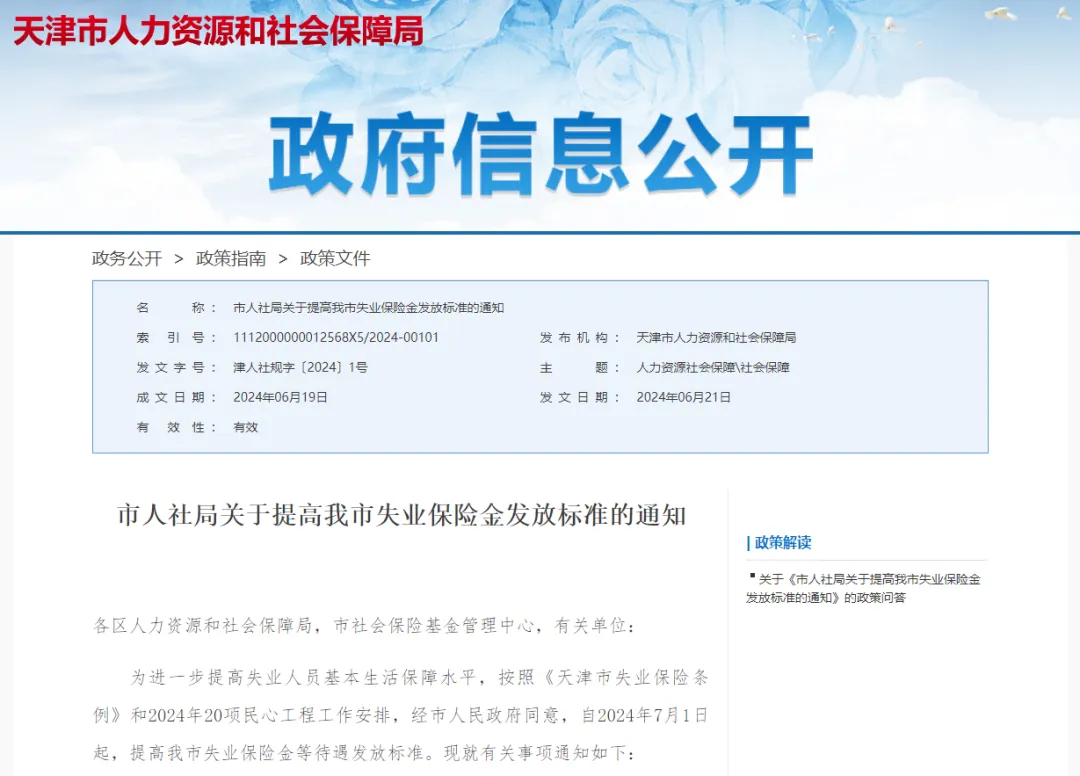Viewport: 1080px width, 776px height.
Task: Click the 政府信息公开 banner graphic
Action: 540,150
